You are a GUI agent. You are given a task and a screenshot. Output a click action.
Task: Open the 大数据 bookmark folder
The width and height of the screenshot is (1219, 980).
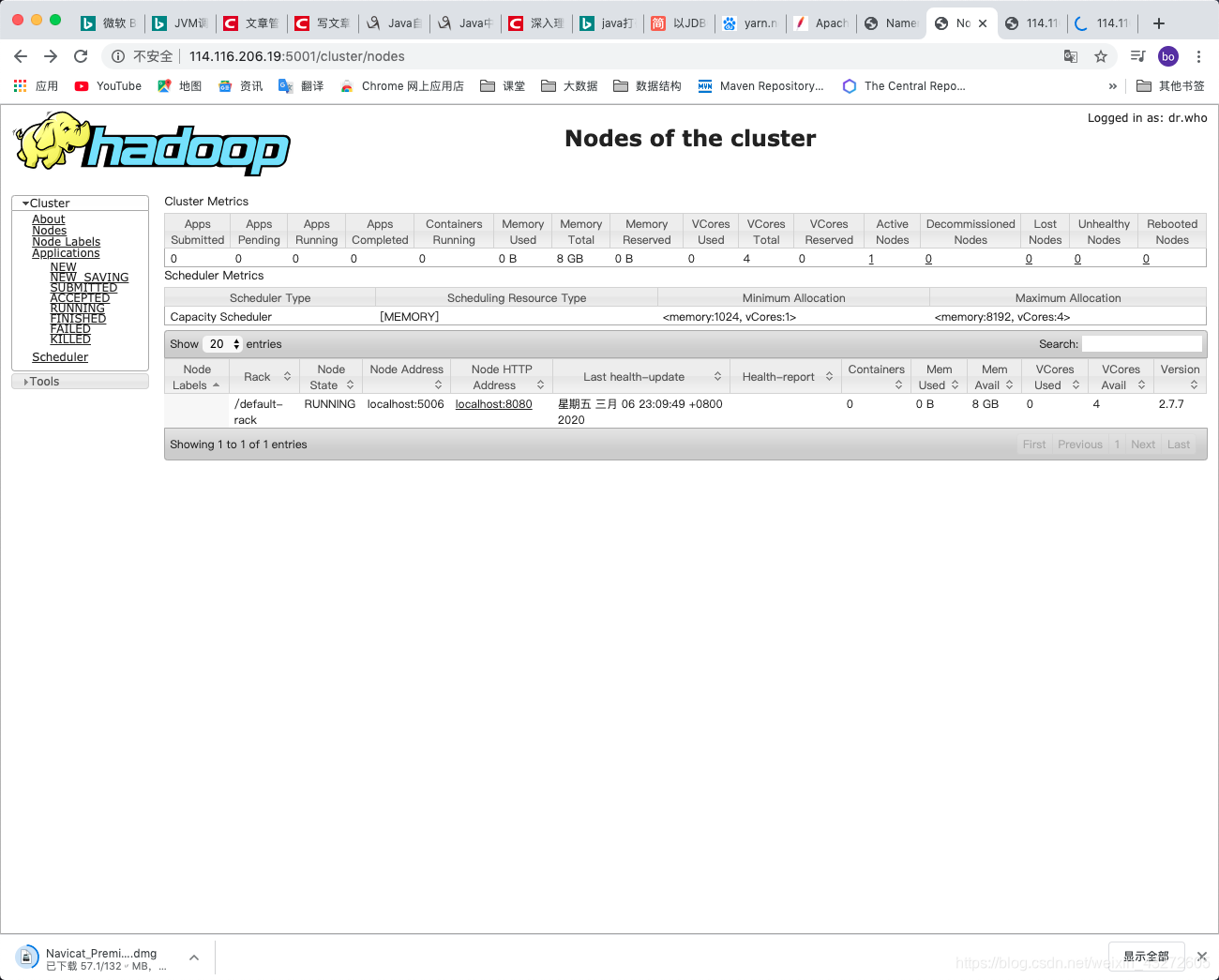569,85
